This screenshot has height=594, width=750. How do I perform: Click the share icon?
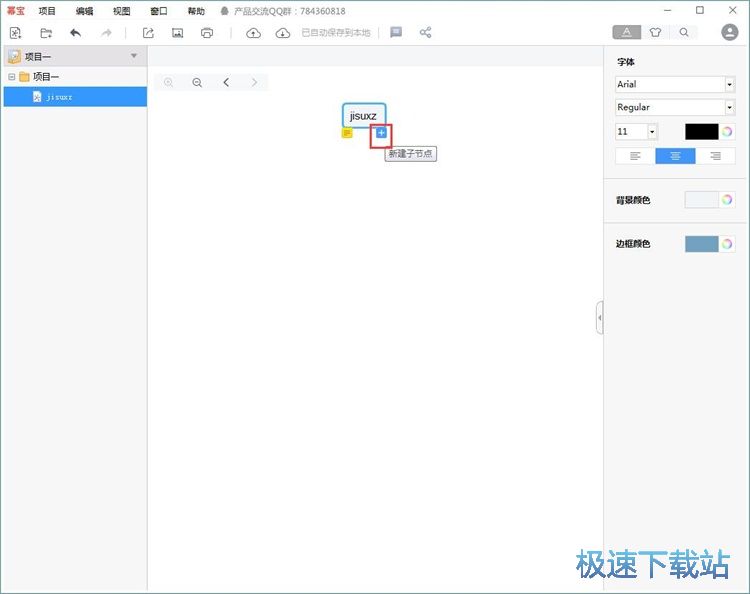click(425, 33)
